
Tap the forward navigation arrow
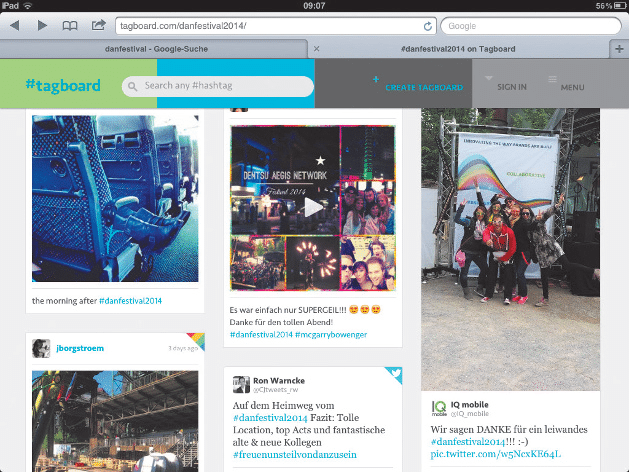(x=41, y=25)
